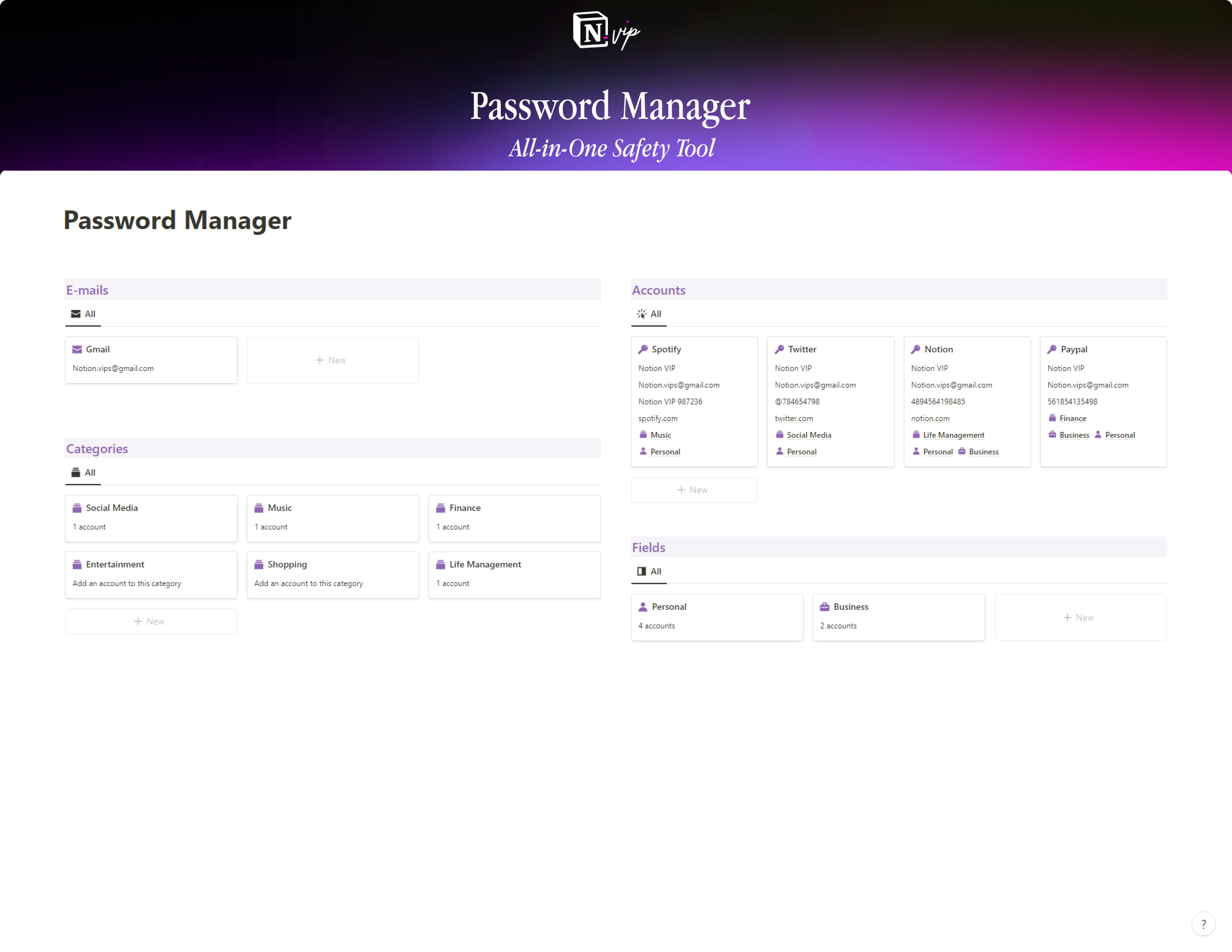Viewport: 1232px width, 952px height.
Task: Select the All tab under Accounts
Action: (649, 314)
